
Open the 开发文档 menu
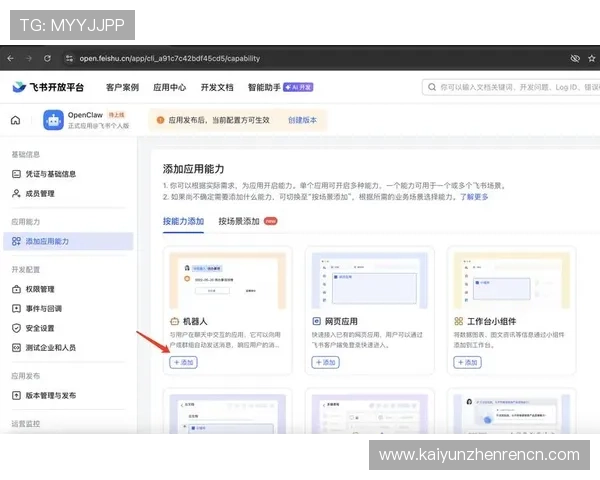click(x=217, y=87)
